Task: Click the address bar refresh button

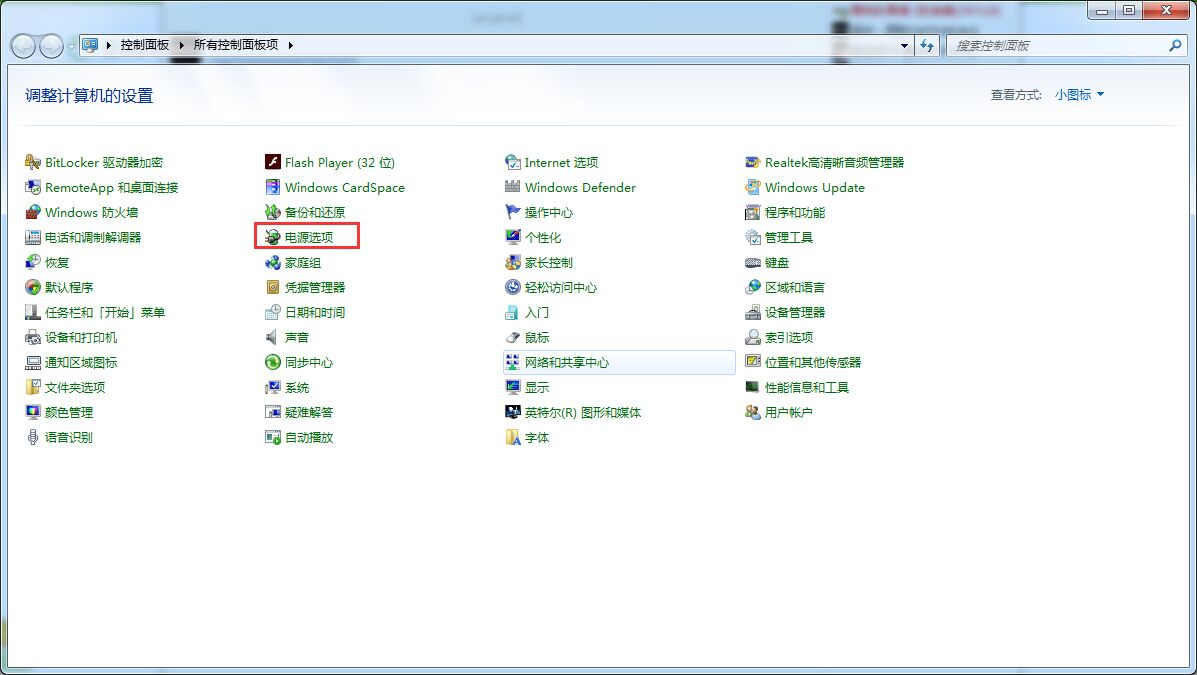Action: 927,46
